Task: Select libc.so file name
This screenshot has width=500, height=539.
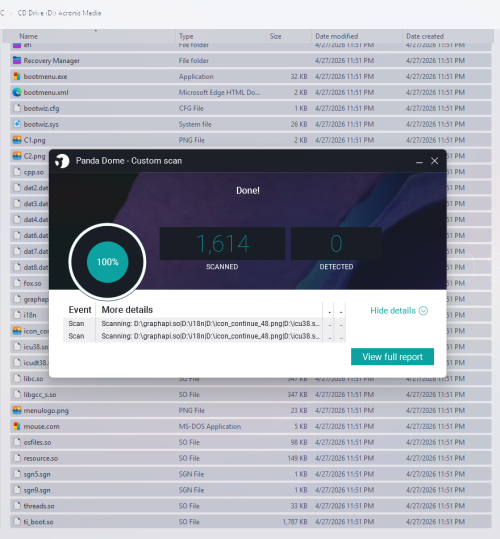Action: click(33, 378)
